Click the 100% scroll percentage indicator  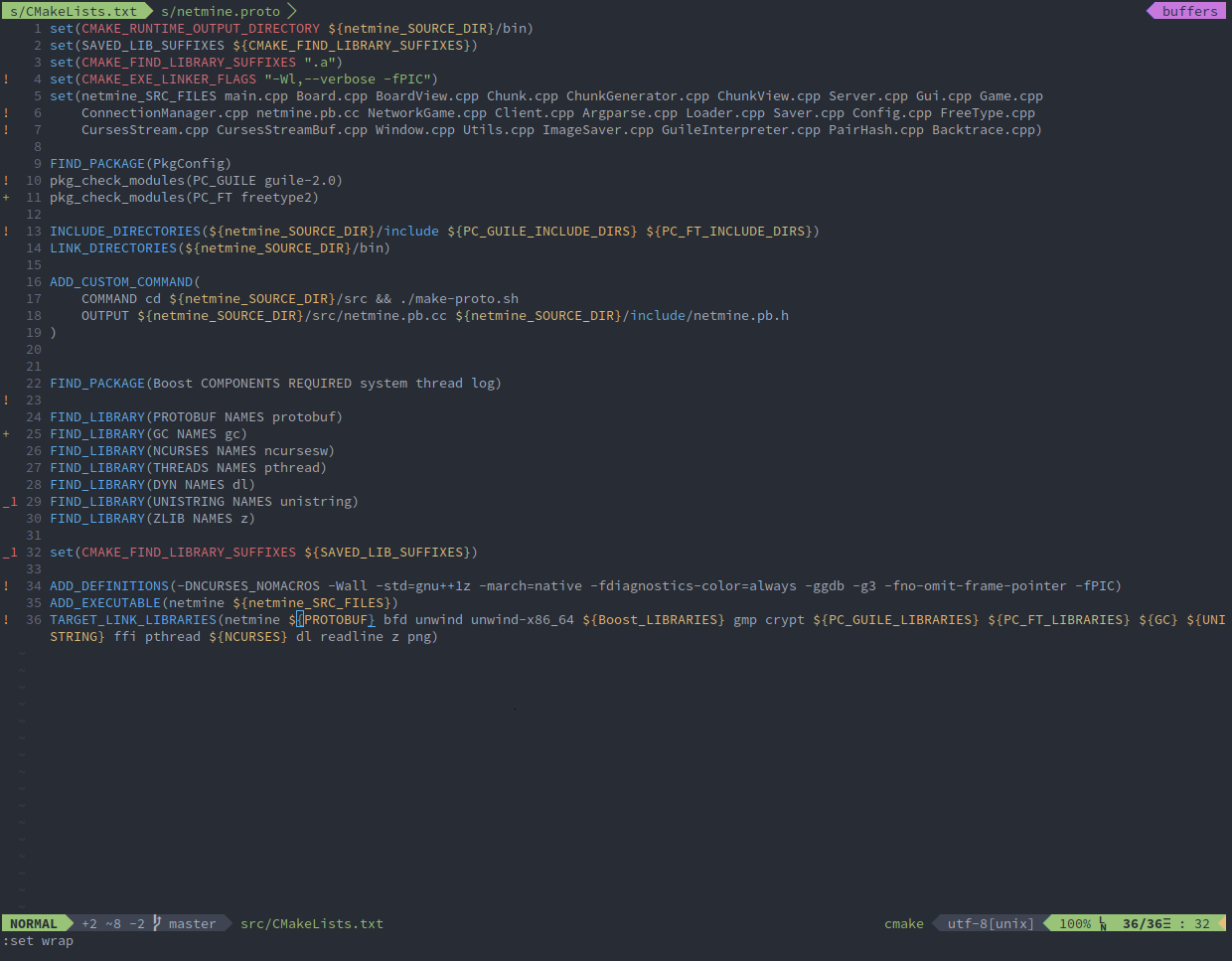pyautogui.click(x=1074, y=923)
